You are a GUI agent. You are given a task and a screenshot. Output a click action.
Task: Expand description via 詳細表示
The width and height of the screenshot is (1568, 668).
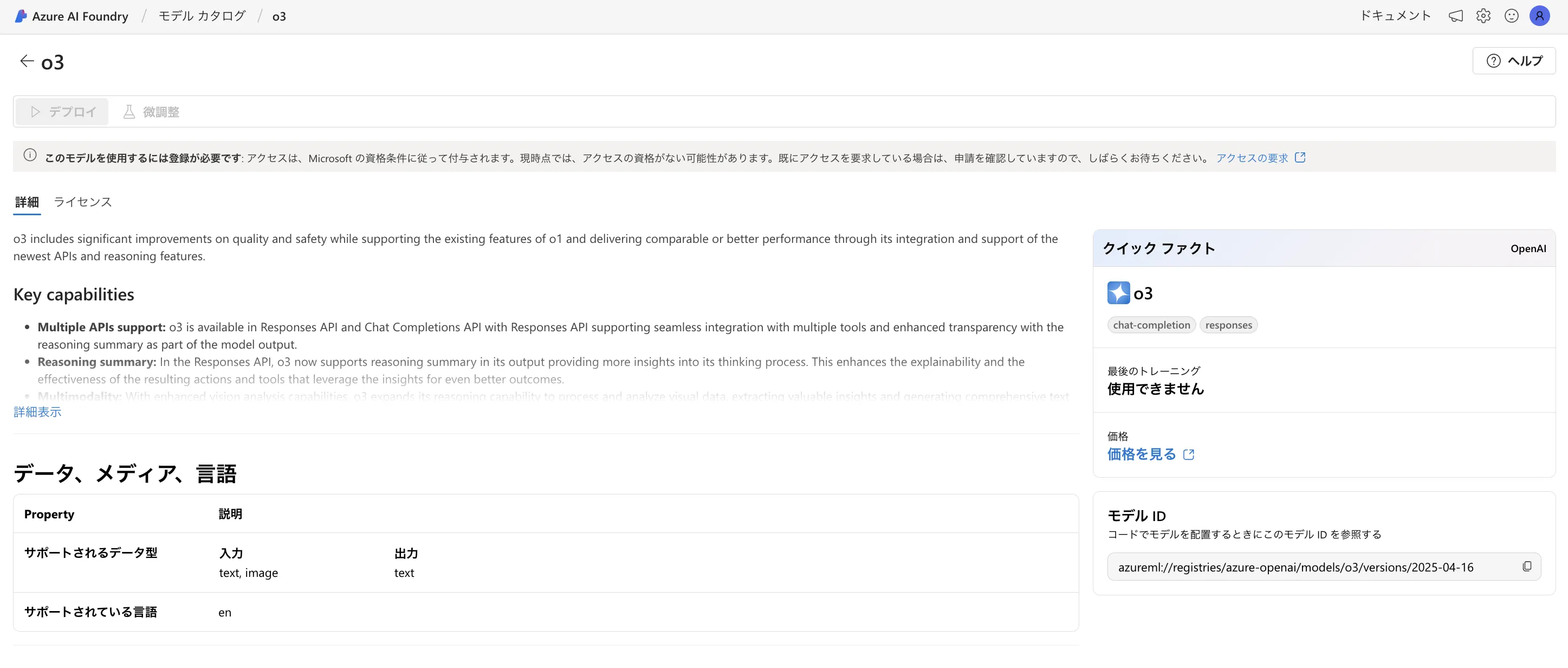[37, 412]
